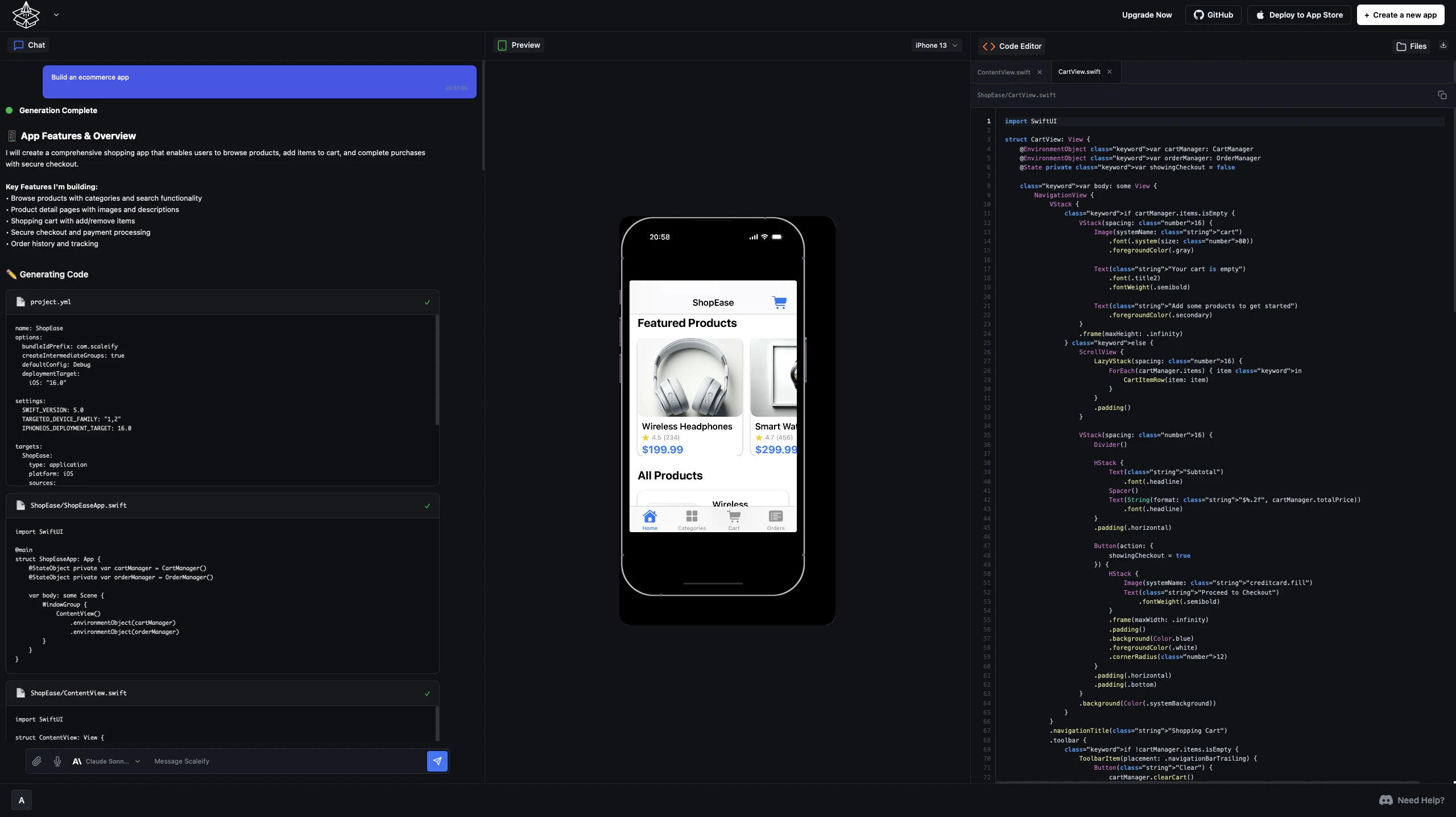Viewport: 1456px width, 817px height.
Task: Close the CartView.swift tab
Action: point(1110,72)
